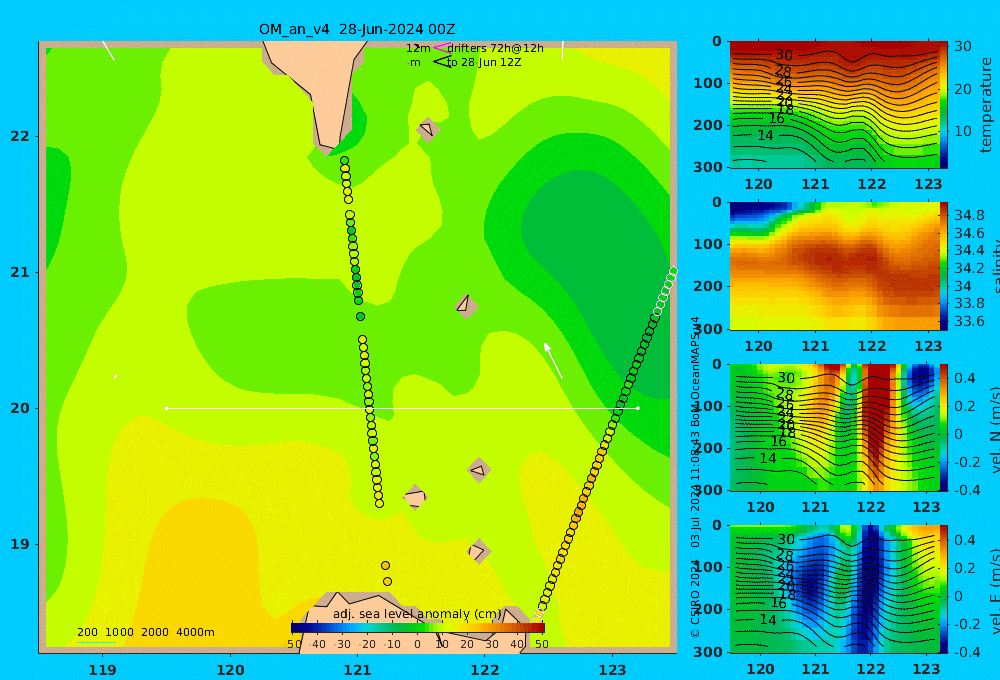Click the longitude label 122 below main map
Image resolution: width=1000 pixels, height=680 pixels.
[485, 670]
